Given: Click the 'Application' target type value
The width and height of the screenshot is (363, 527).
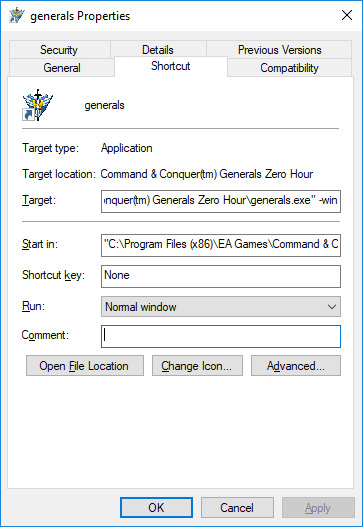Looking at the screenshot, I should [127, 148].
